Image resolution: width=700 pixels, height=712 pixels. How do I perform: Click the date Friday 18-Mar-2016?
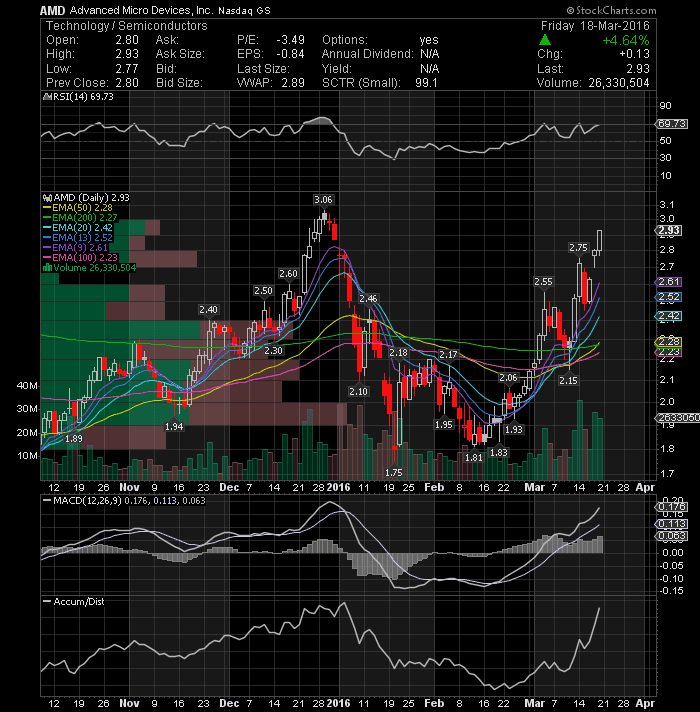pos(595,26)
